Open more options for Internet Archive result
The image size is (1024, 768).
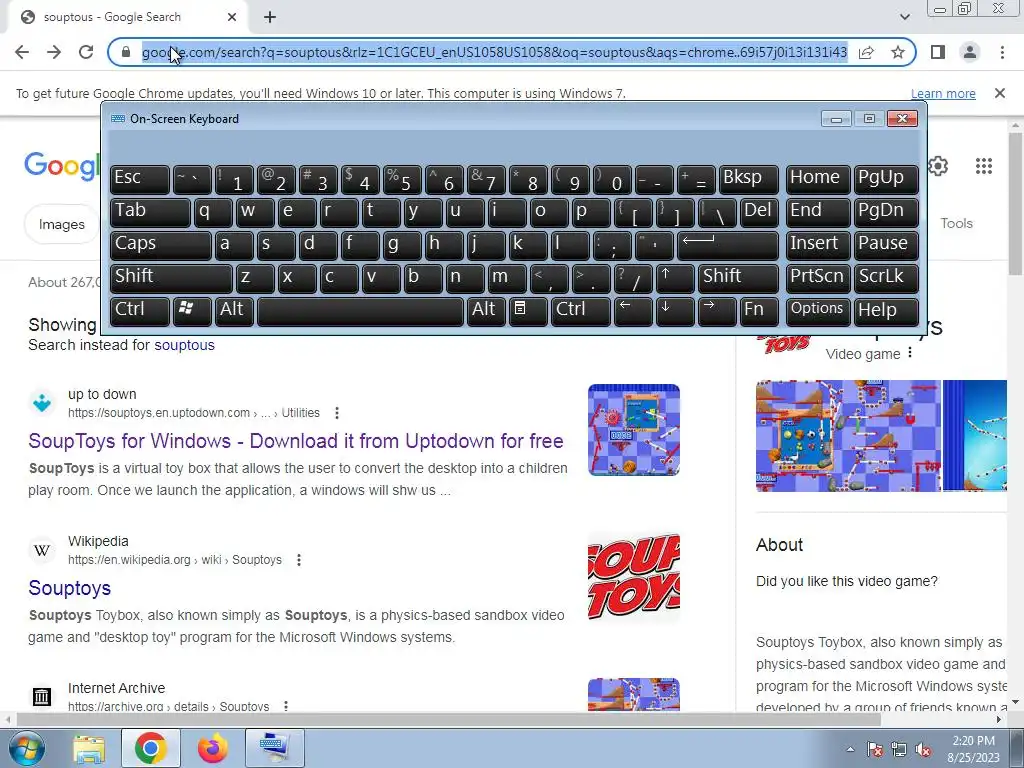(285, 706)
